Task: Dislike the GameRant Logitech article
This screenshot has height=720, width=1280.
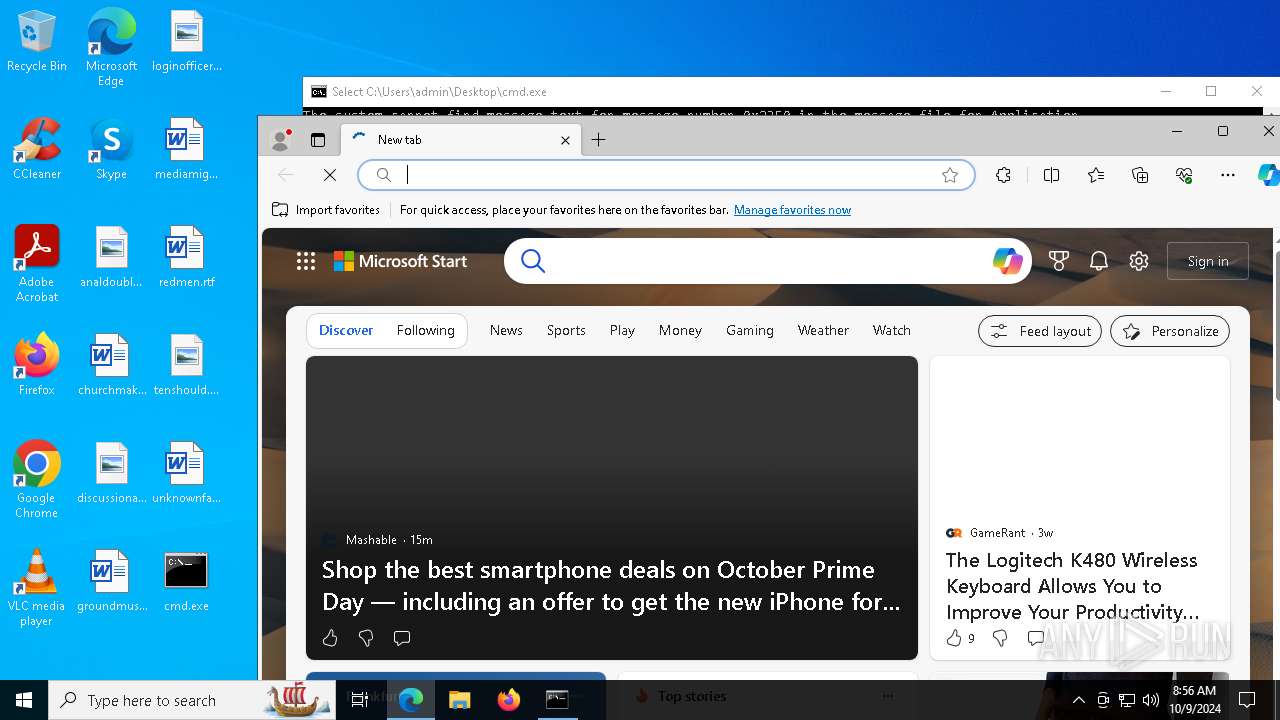Action: click(x=999, y=638)
